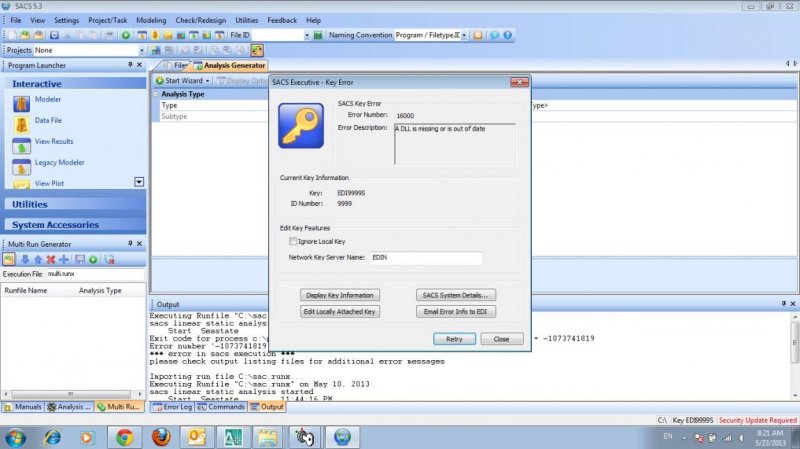Open the Data File program icon
Viewport: 800px width, 449px height.
[21, 124]
